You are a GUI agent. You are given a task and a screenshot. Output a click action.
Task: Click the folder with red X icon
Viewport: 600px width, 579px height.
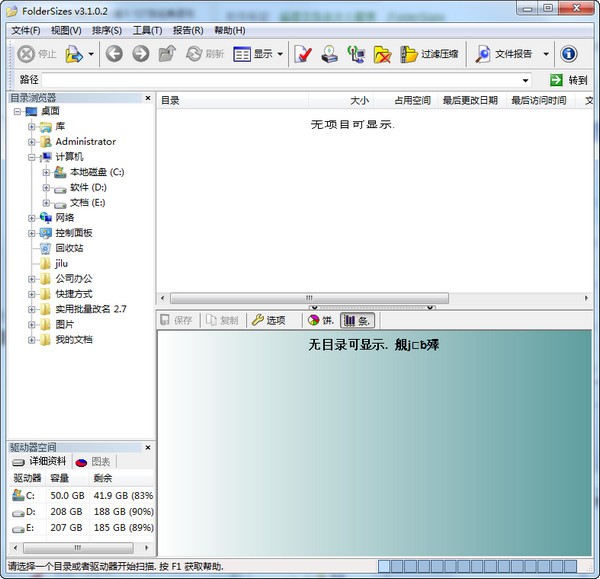382,54
